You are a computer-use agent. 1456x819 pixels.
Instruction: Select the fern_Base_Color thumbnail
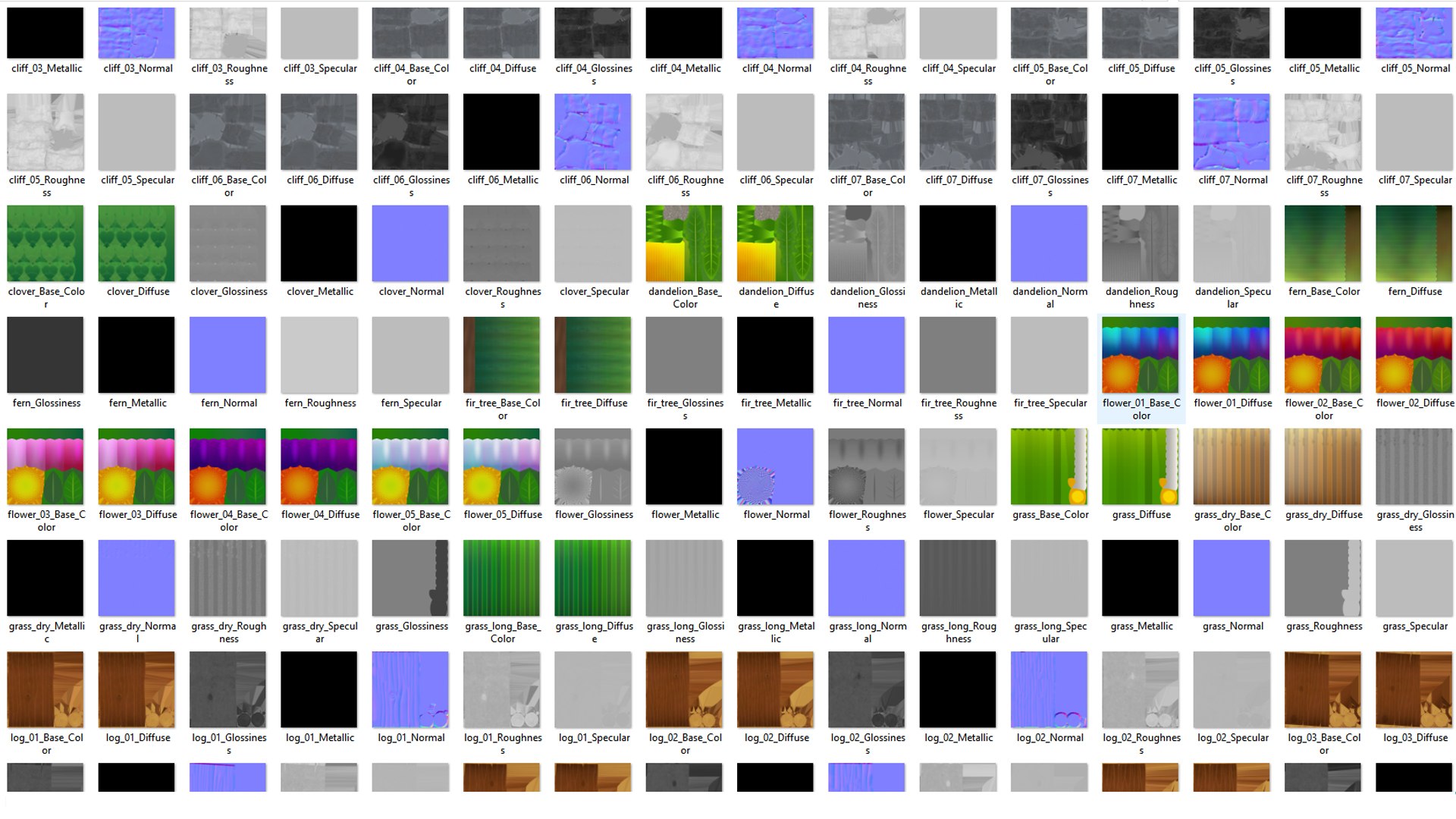tap(1323, 243)
